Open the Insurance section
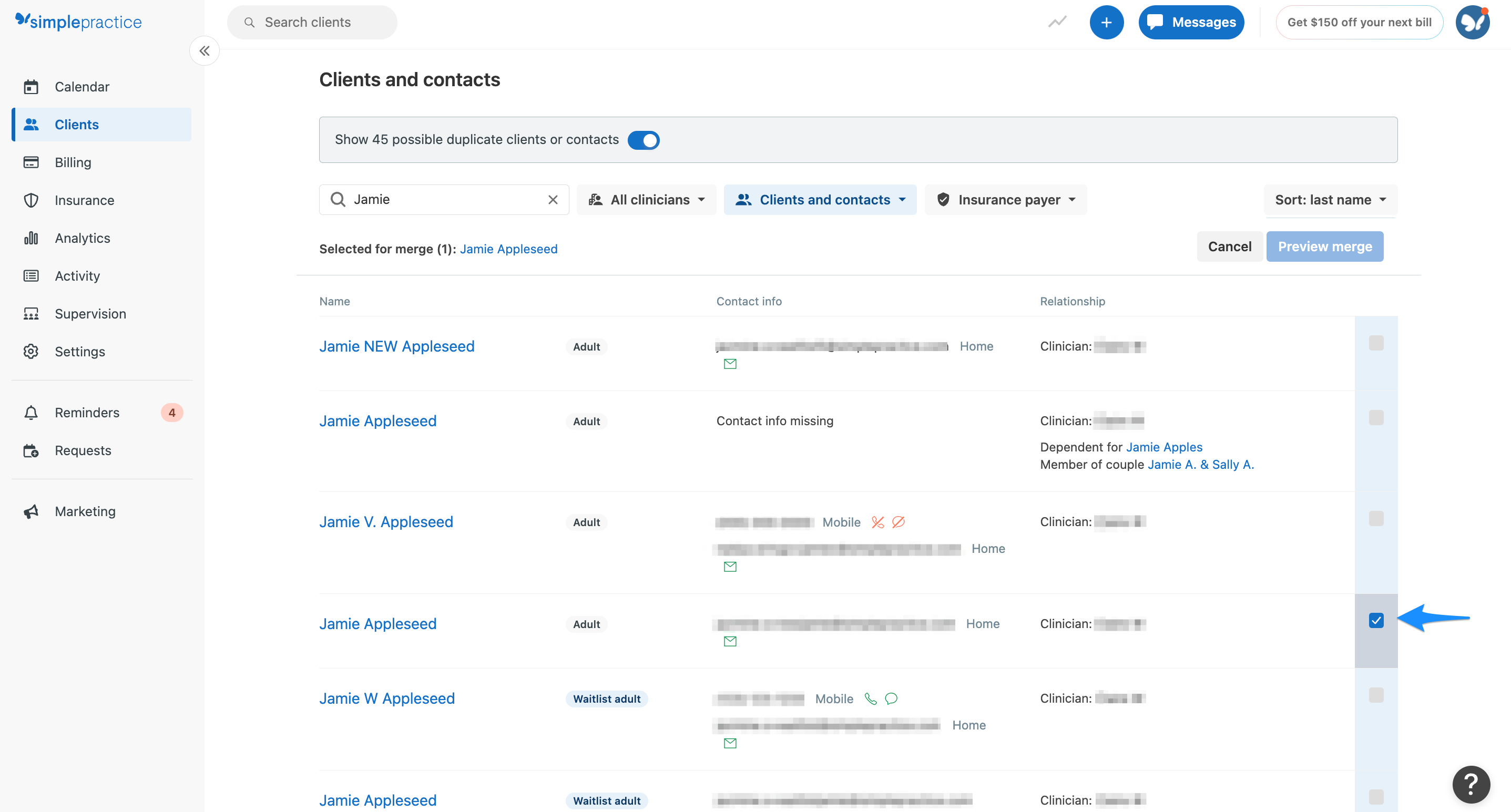The image size is (1511, 812). pos(84,200)
